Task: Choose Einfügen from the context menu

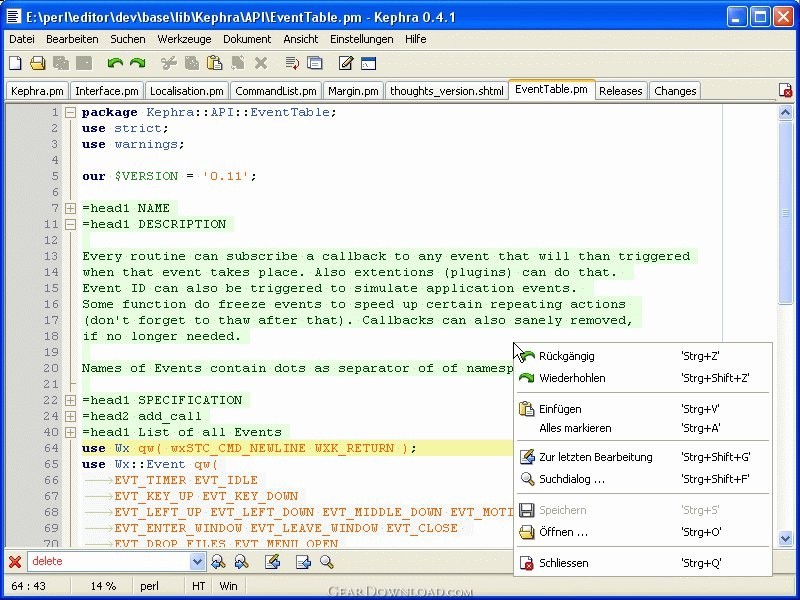Action: pyautogui.click(x=643, y=409)
